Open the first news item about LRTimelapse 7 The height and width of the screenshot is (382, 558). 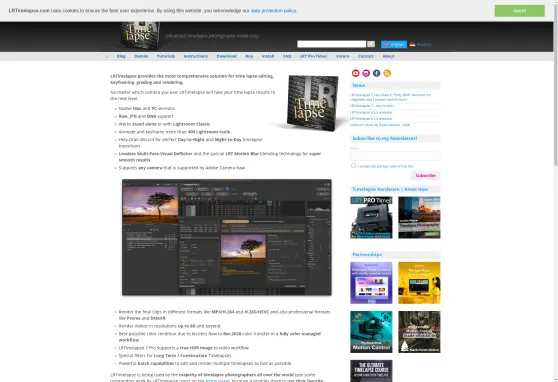point(390,97)
